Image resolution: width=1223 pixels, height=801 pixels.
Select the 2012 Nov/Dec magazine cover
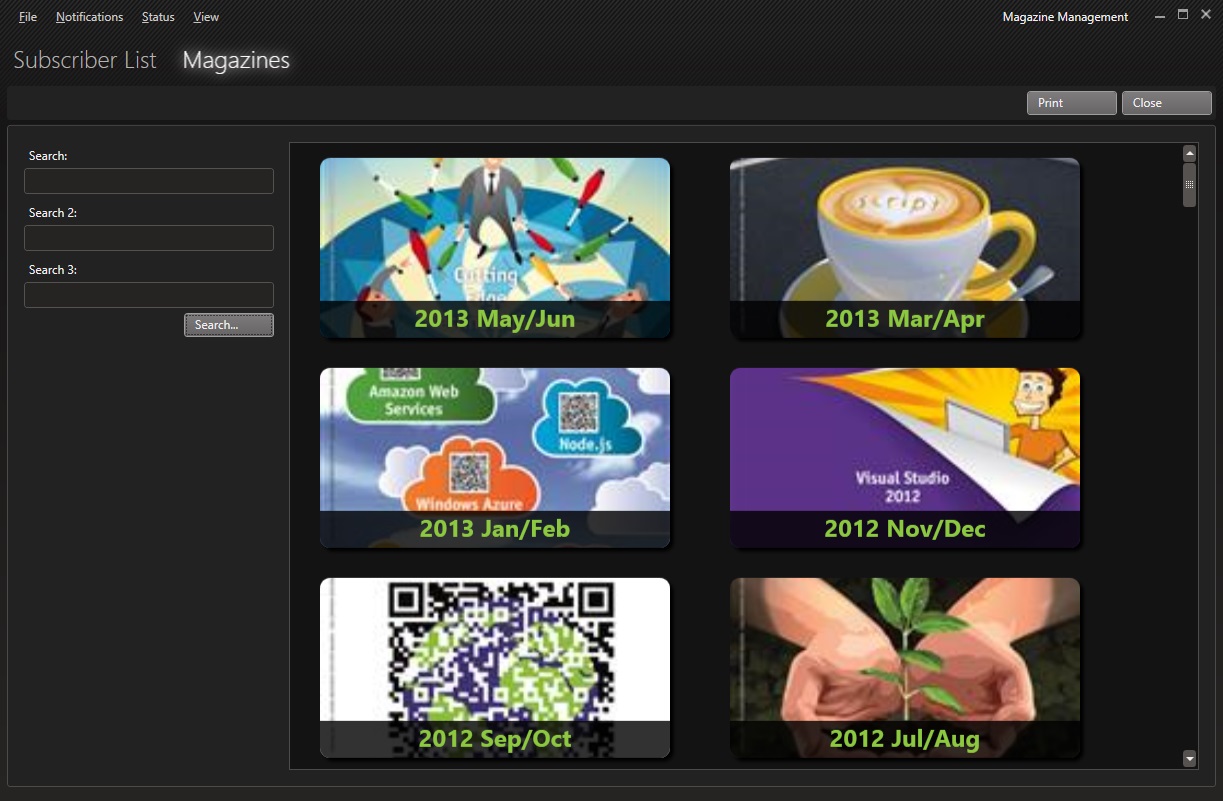pyautogui.click(x=905, y=458)
